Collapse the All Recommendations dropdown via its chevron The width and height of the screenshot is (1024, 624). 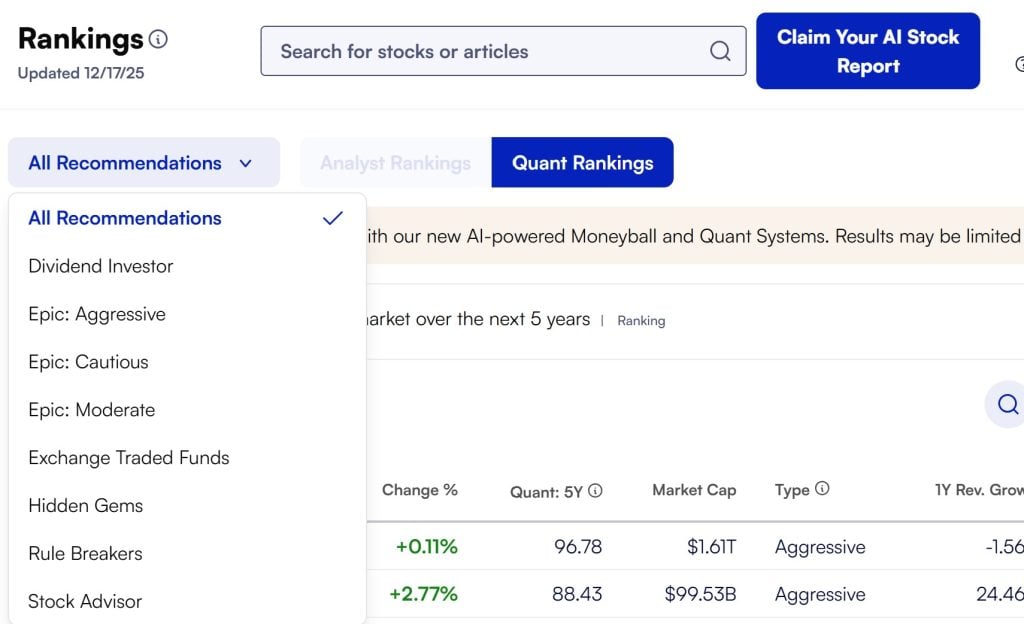(x=246, y=163)
